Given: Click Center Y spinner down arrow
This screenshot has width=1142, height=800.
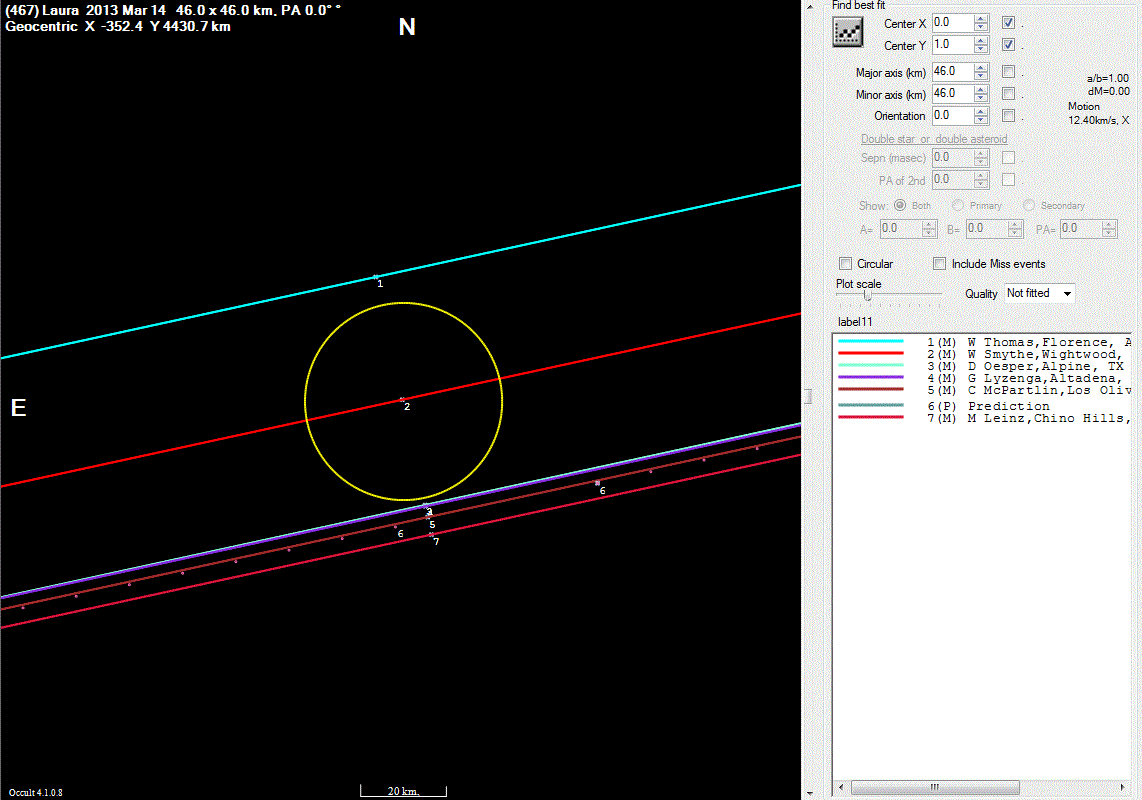Looking at the screenshot, I should point(981,49).
